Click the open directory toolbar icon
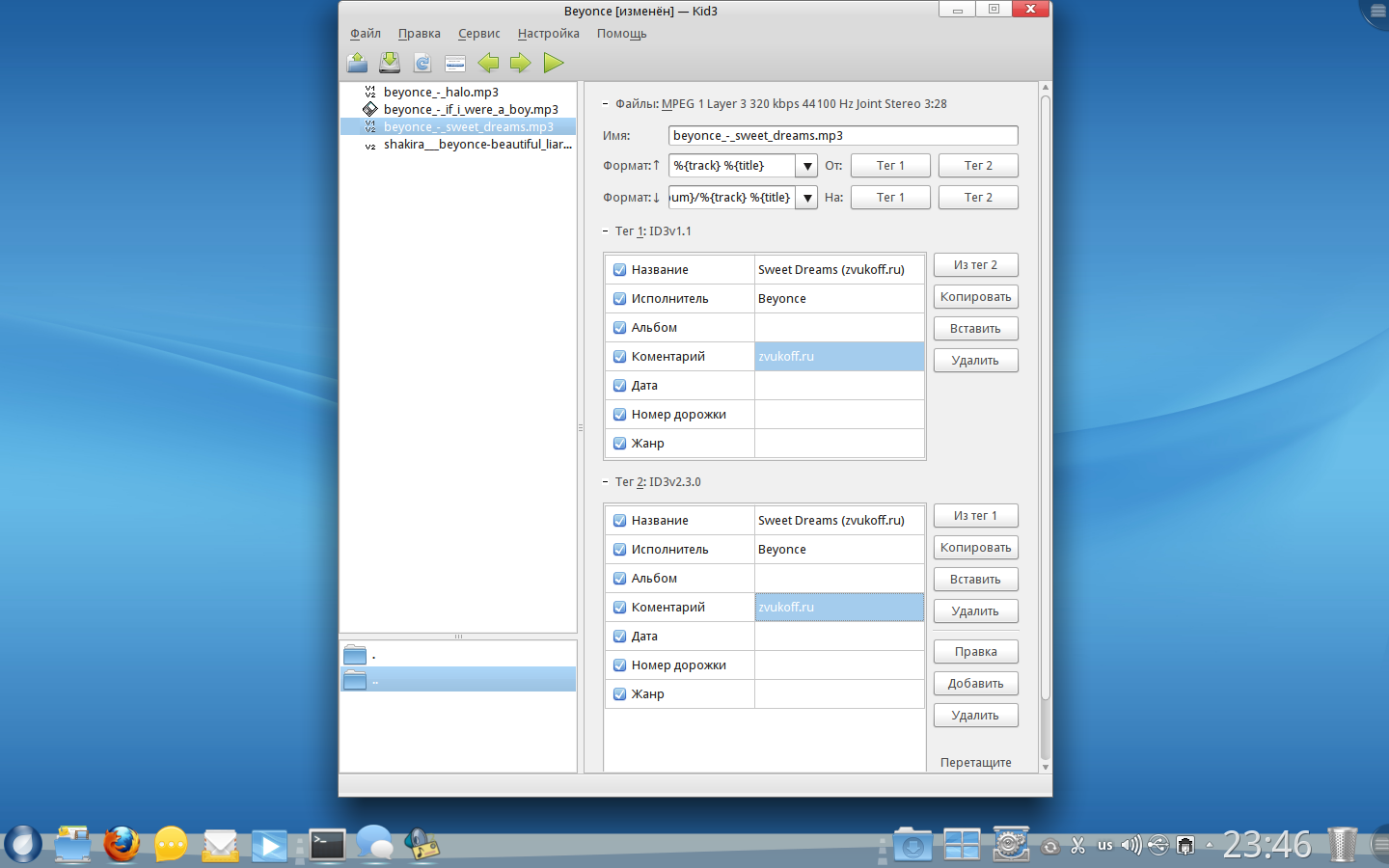 tap(357, 64)
